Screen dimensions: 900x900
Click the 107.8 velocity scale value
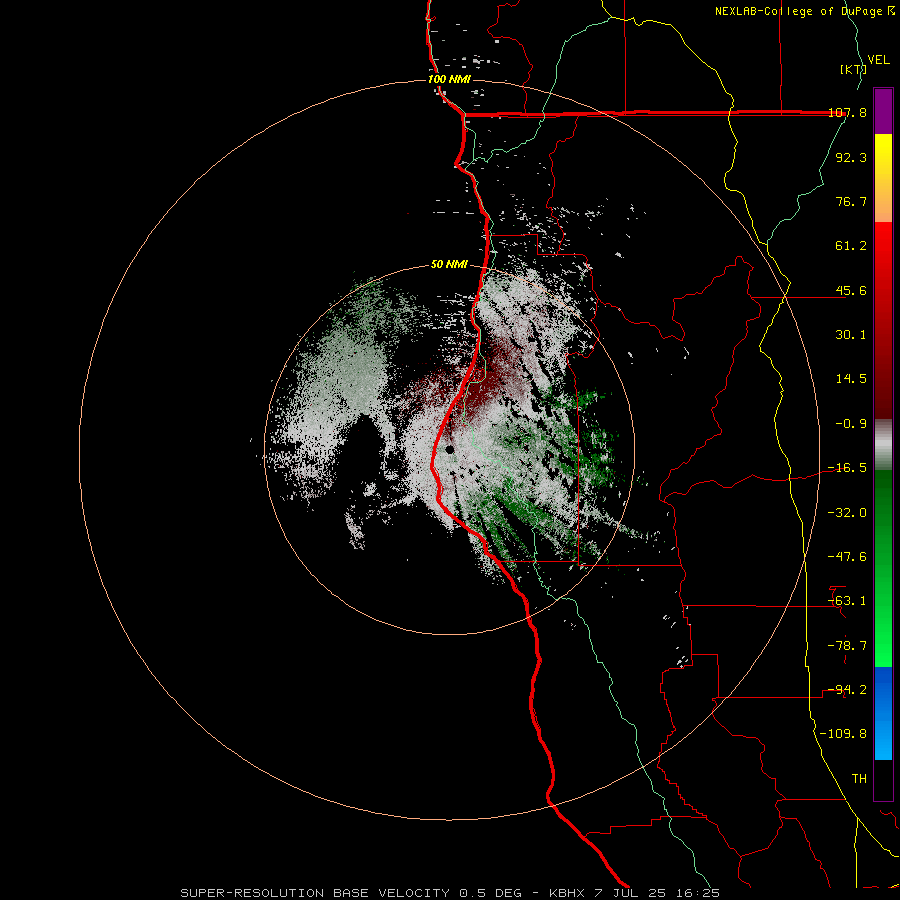(x=848, y=113)
